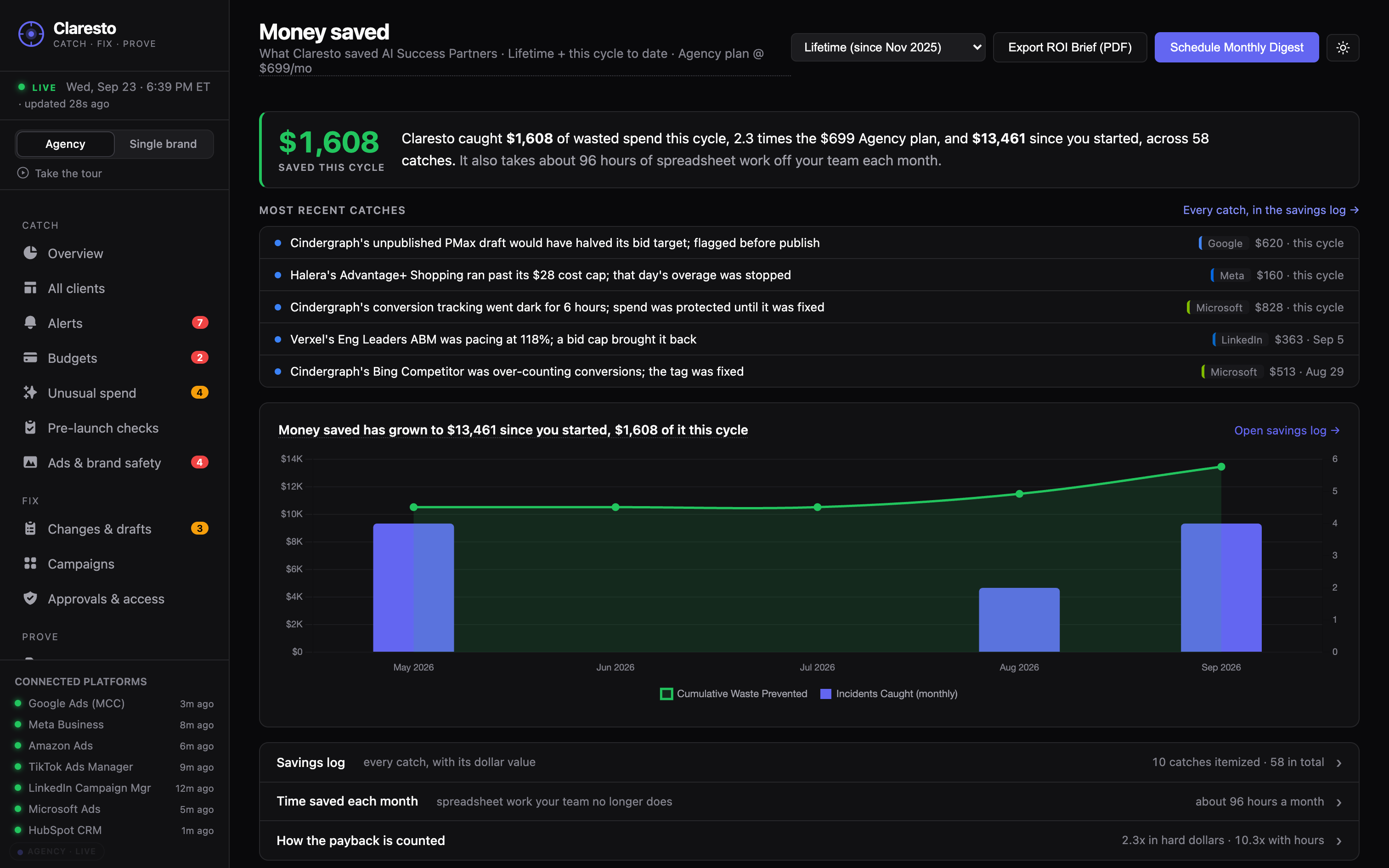Image resolution: width=1389 pixels, height=868 pixels.
Task: Open the Overview menu item
Action: (x=115, y=253)
